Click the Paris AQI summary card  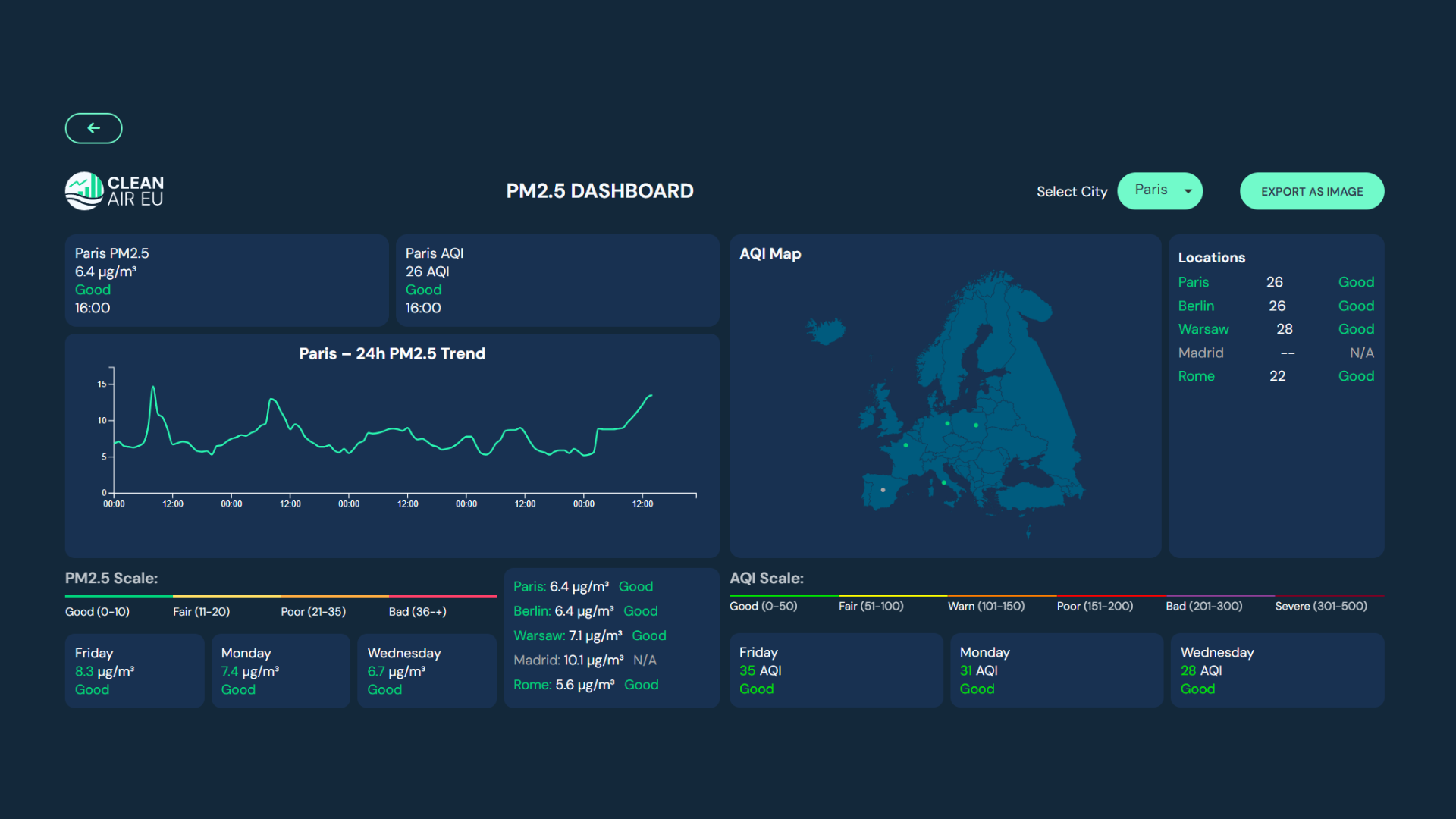tap(557, 281)
